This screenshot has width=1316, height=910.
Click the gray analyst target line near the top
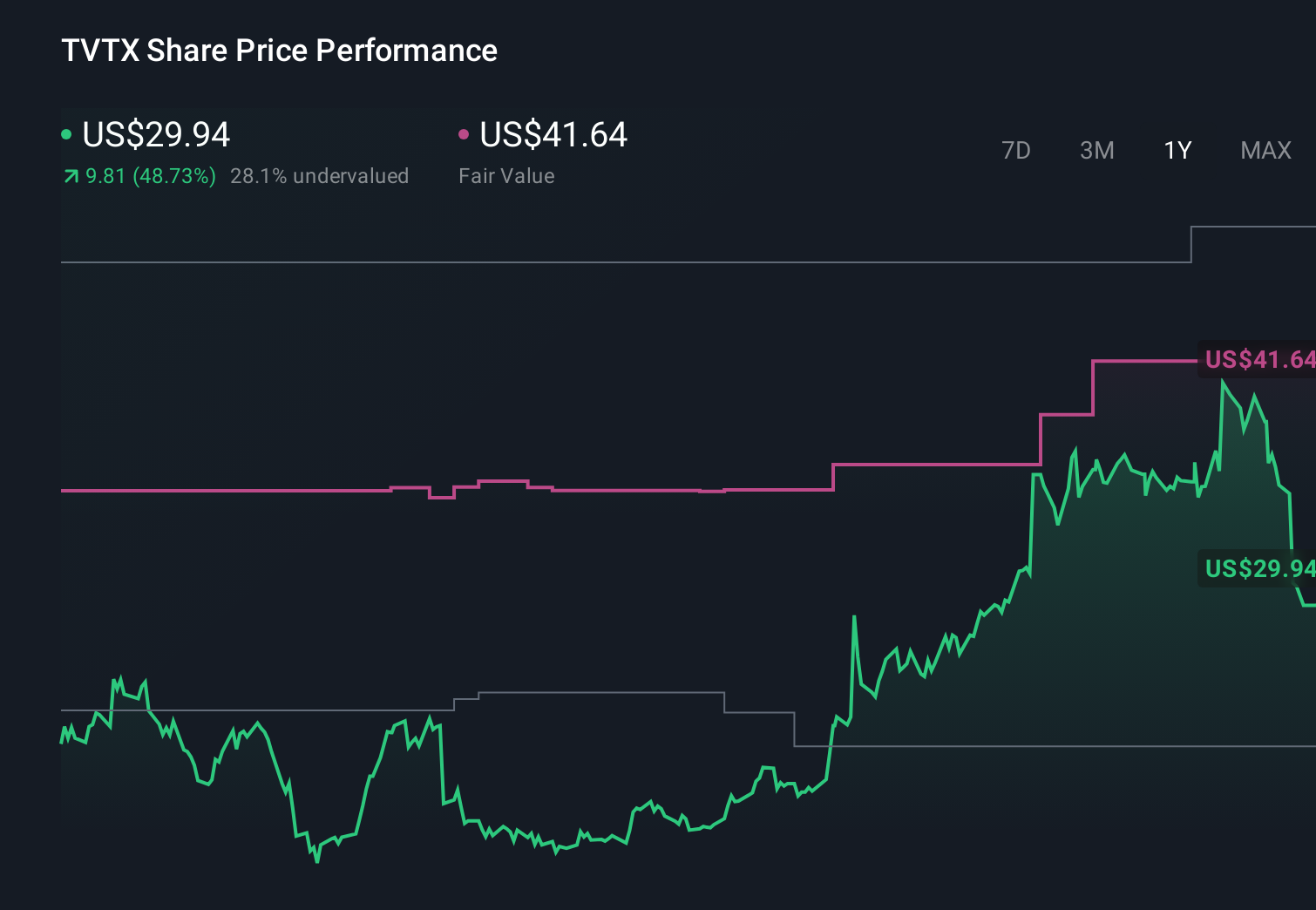[610, 259]
